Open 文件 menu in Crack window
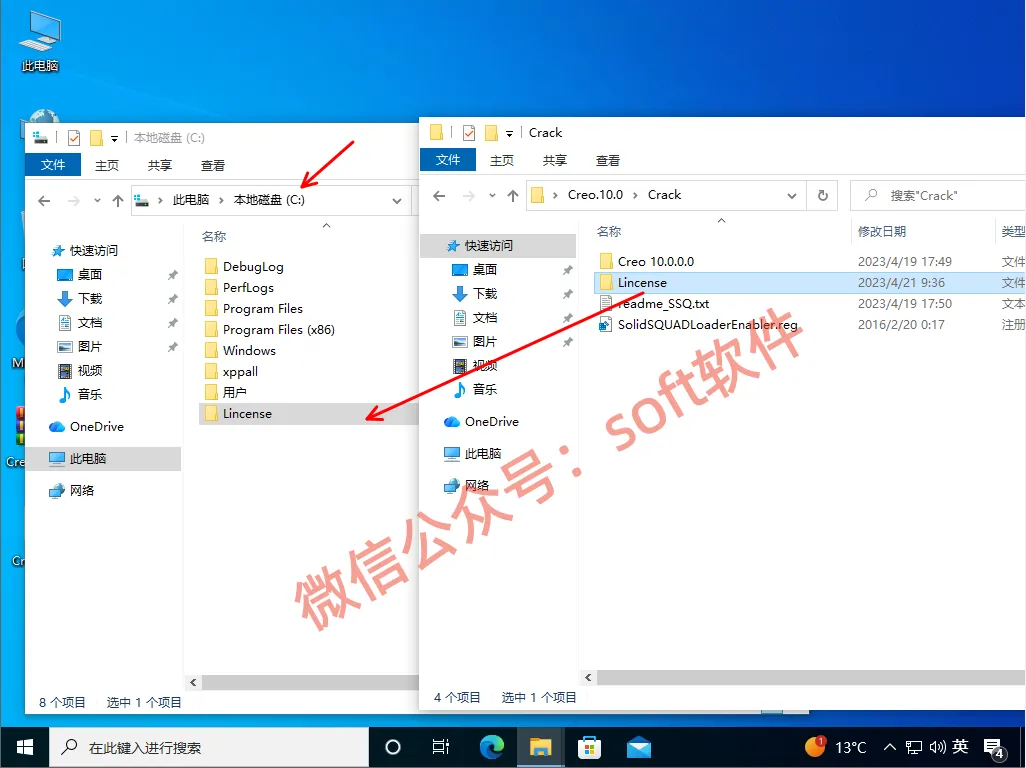This screenshot has width=1026, height=768. 448,160
